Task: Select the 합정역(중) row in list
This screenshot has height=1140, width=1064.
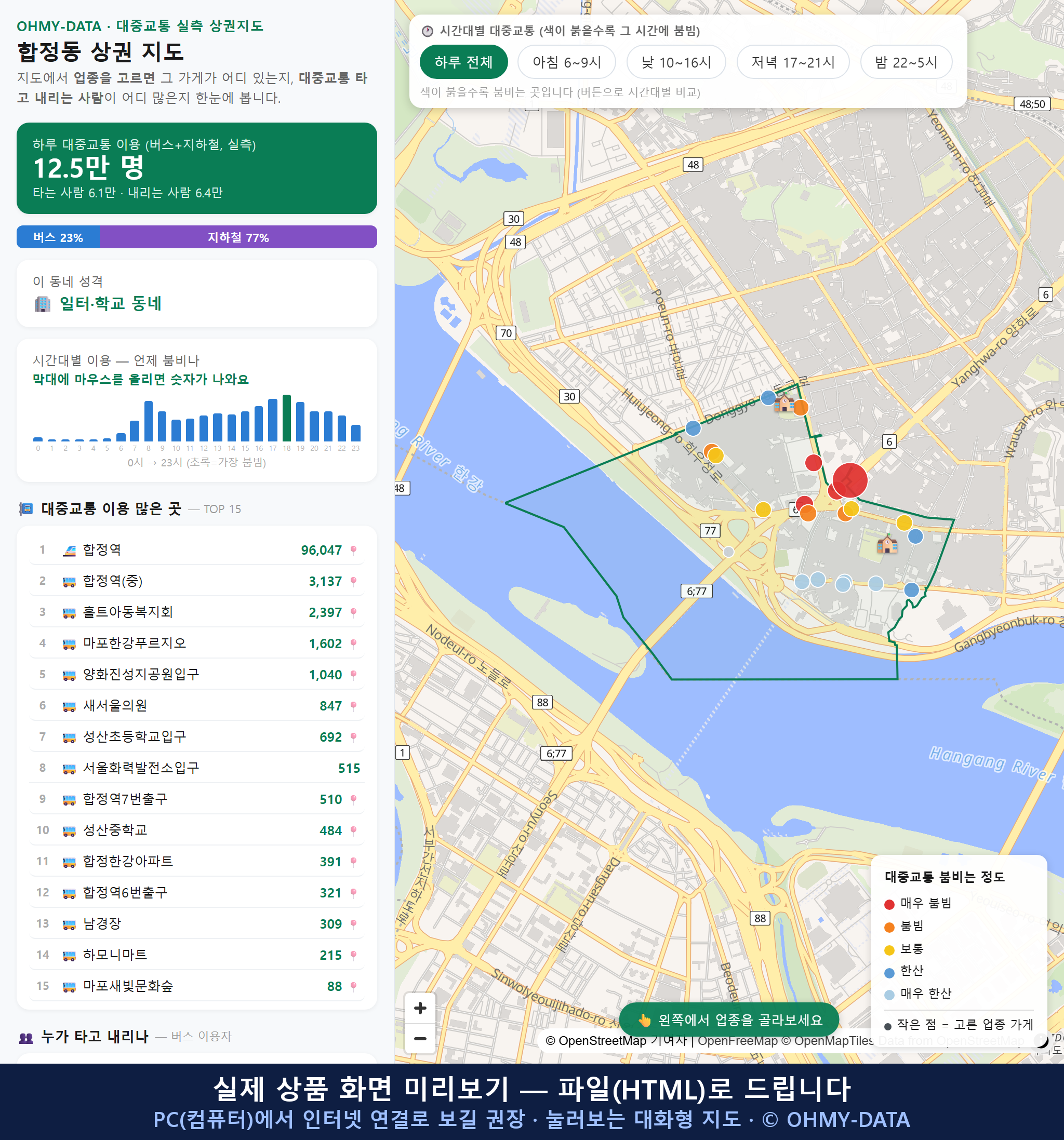Action: pos(197,581)
